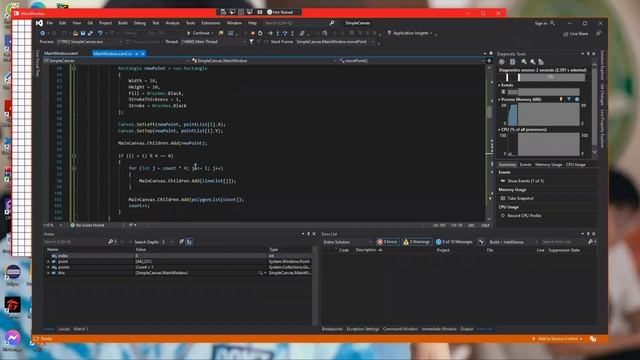Click the Application Insights button

(x=410, y=33)
